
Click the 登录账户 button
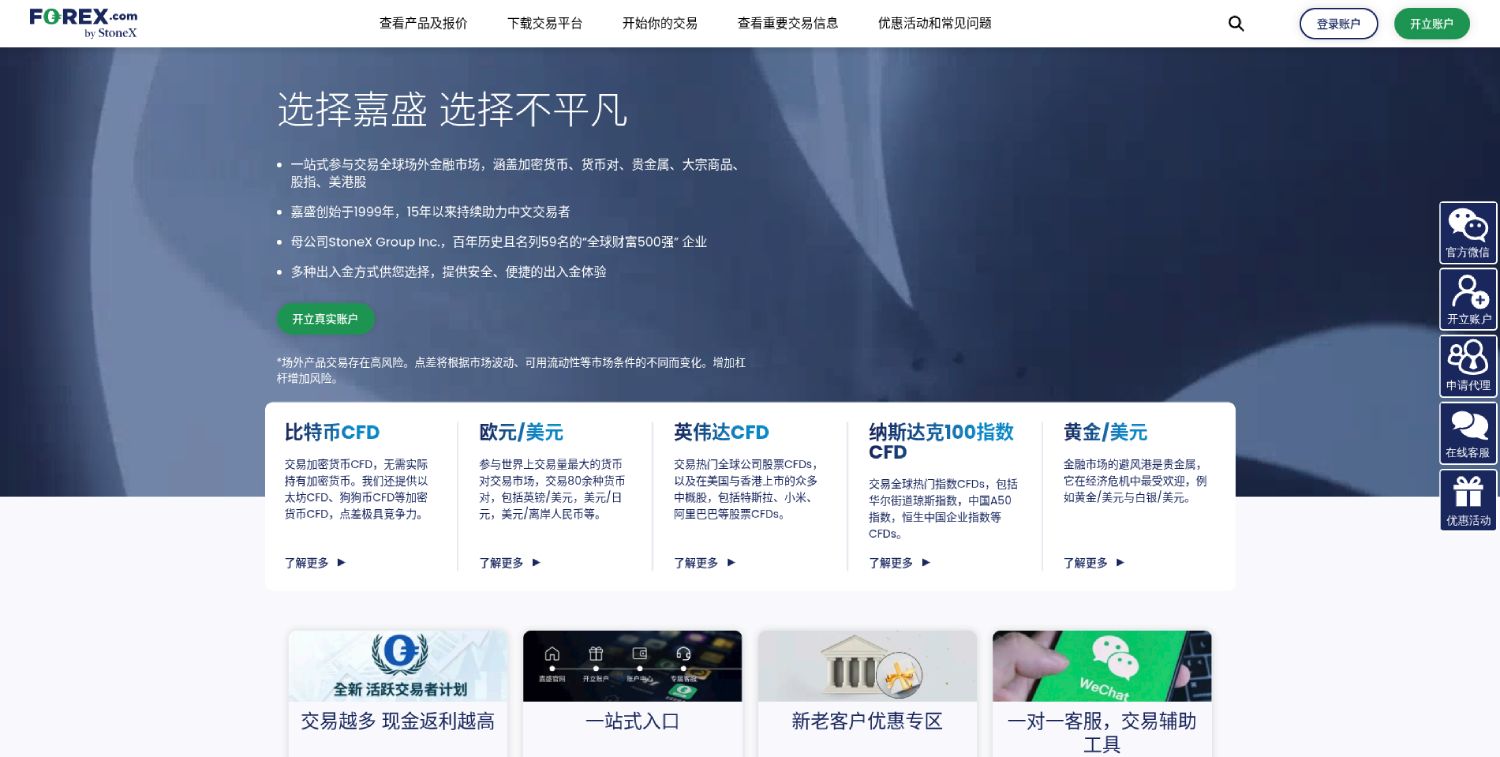point(1339,24)
